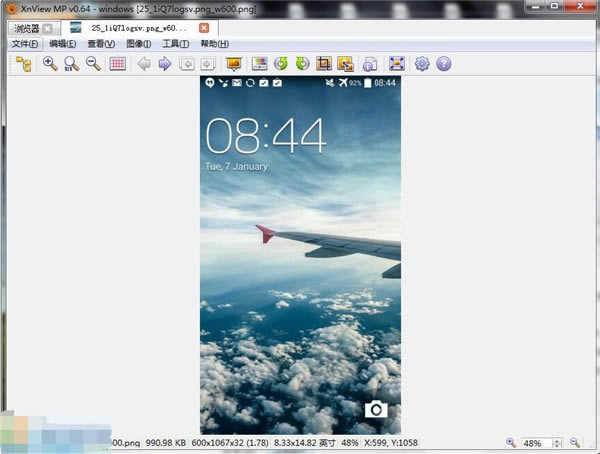Rotate image counter-clockwise icon
The width and height of the screenshot is (600, 454).
tap(281, 64)
